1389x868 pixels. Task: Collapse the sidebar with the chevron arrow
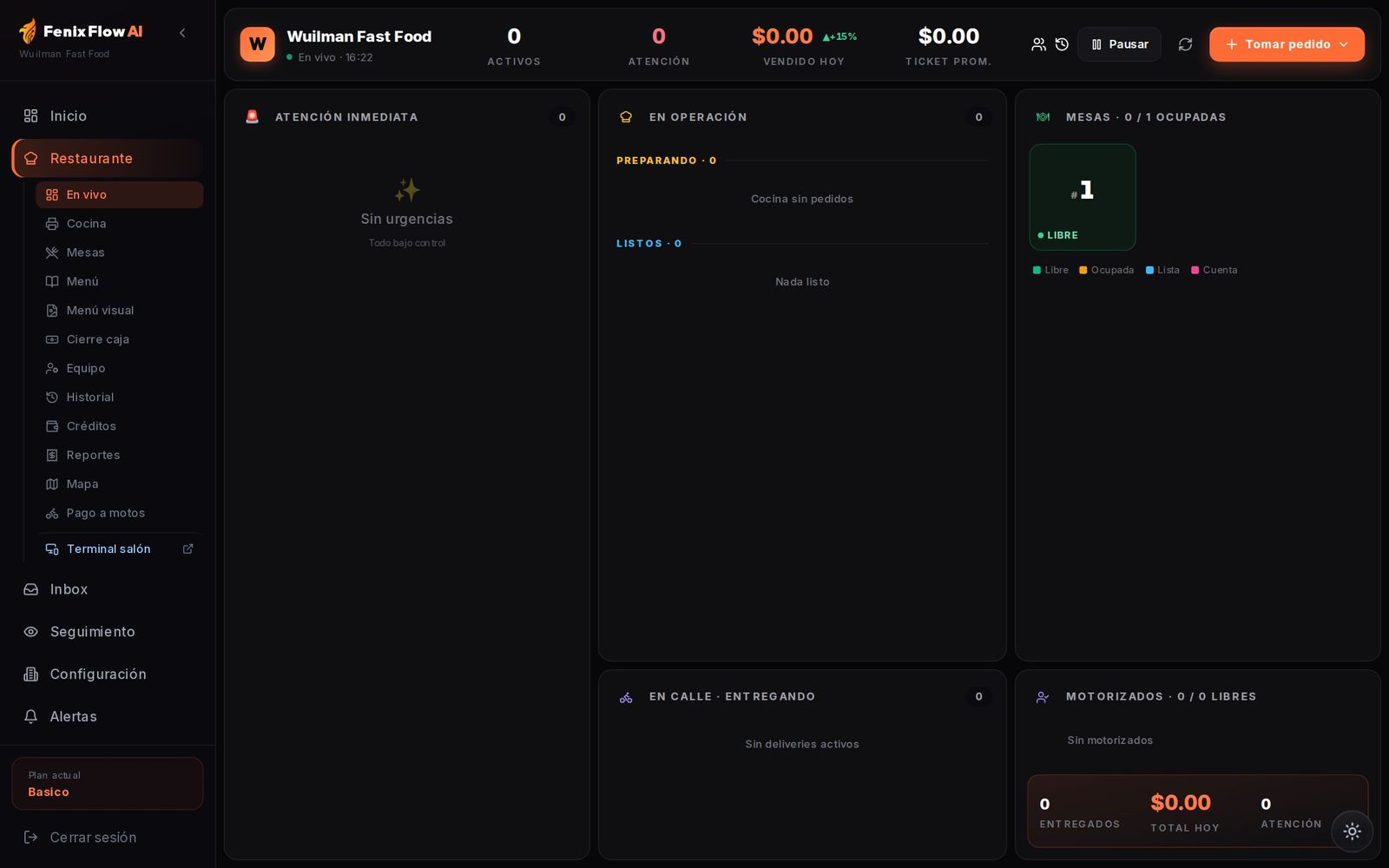click(182, 33)
